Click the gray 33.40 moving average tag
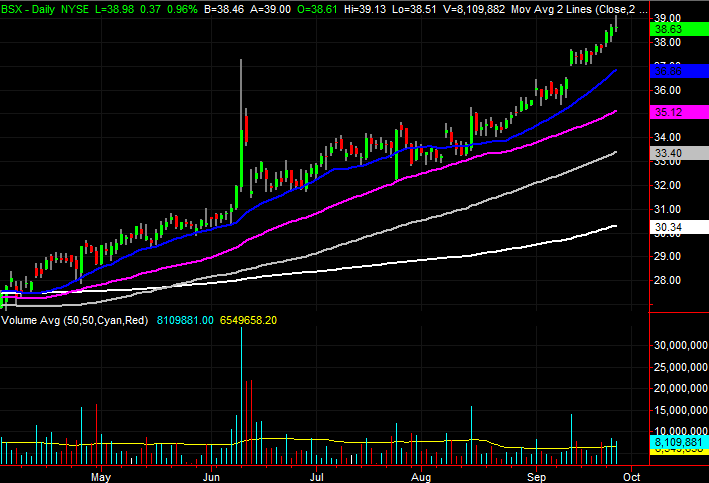This screenshot has width=709, height=483. (679, 153)
